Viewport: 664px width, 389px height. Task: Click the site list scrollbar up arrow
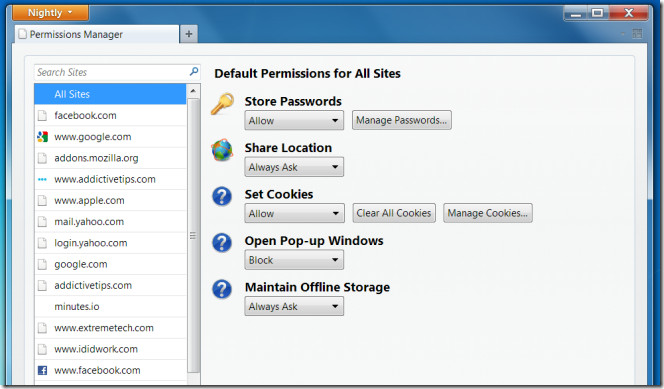[x=193, y=91]
